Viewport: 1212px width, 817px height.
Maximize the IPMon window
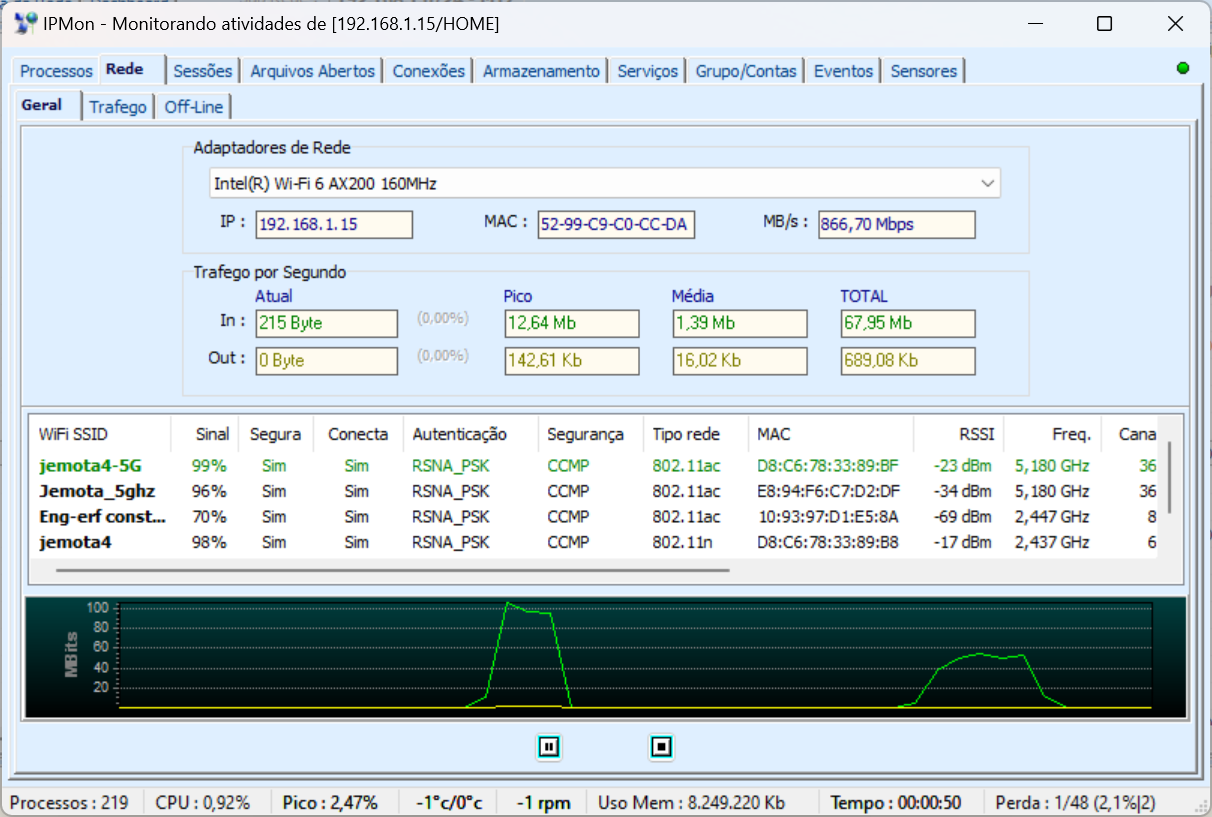tap(1105, 24)
